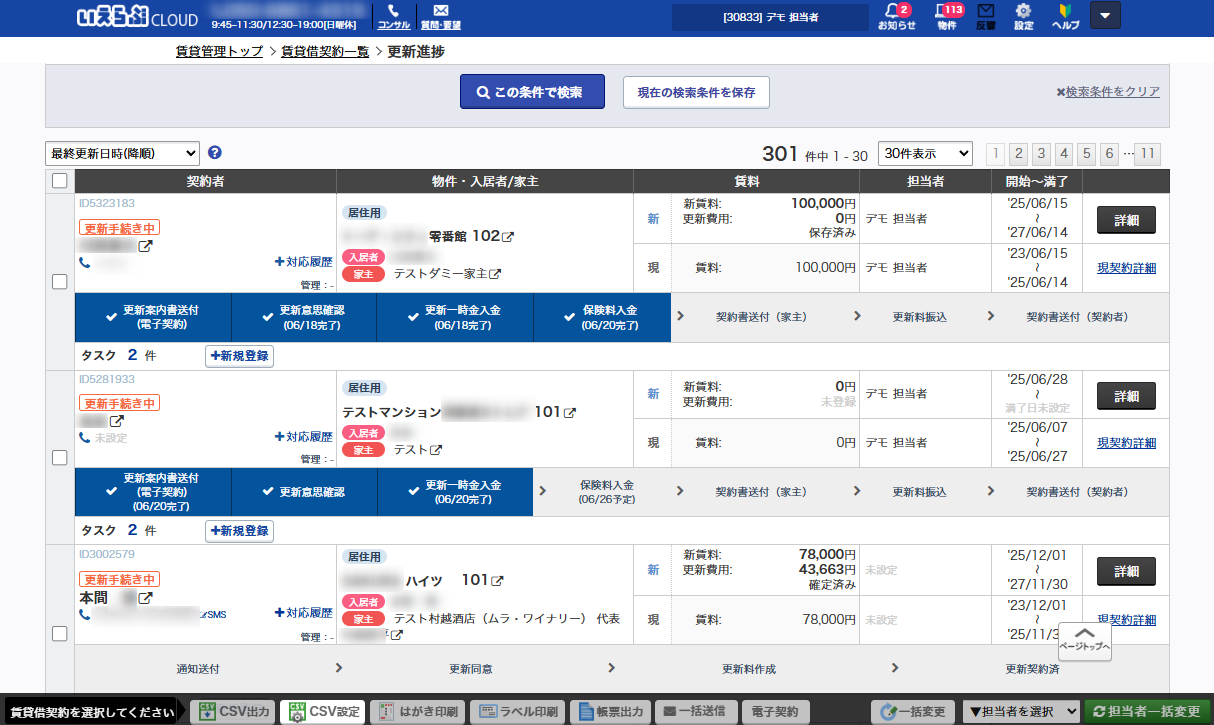
Task: Open the 質問・要望 mail icon
Action: 440,16
